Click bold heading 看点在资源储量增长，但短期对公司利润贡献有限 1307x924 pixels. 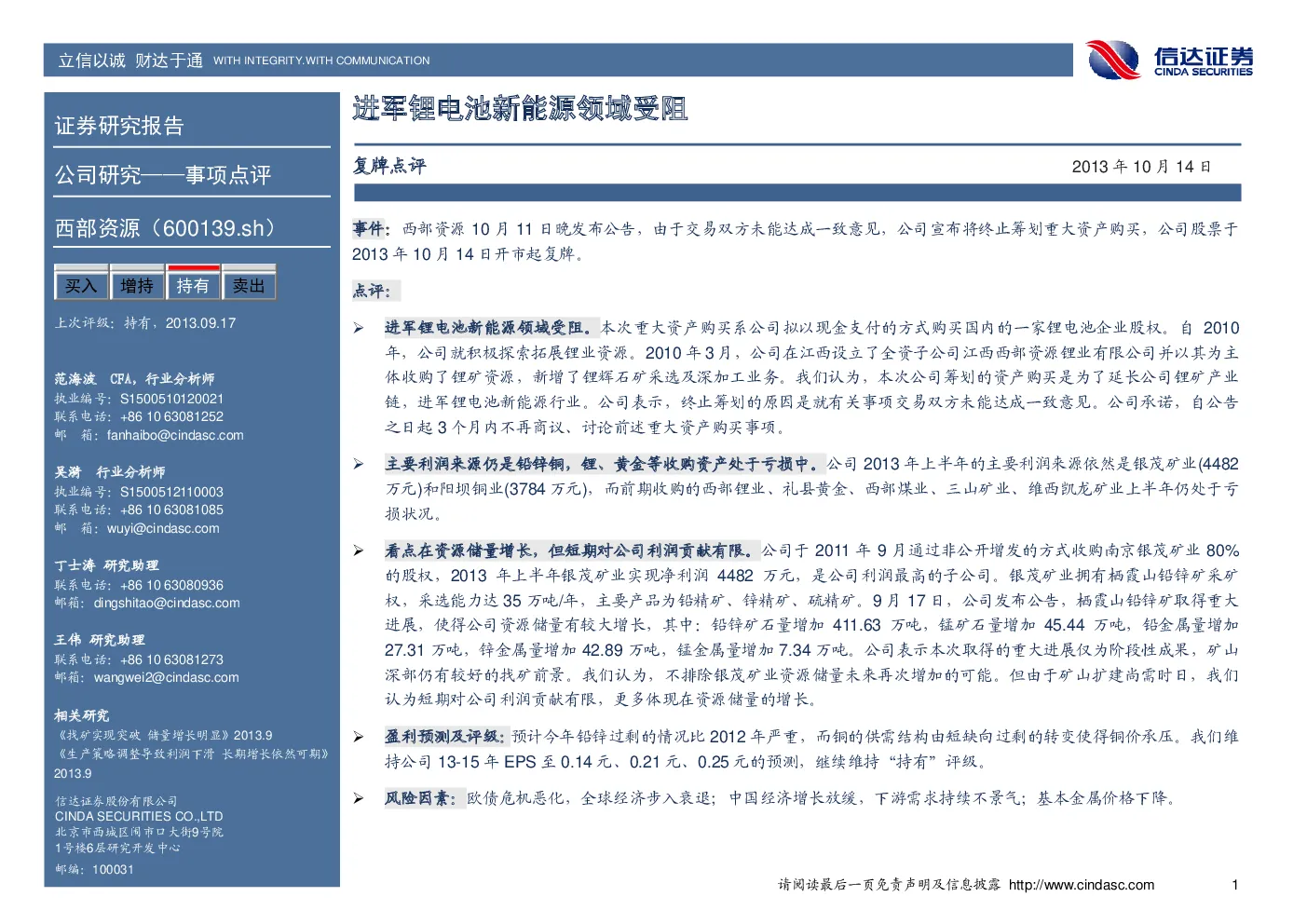coord(572,550)
